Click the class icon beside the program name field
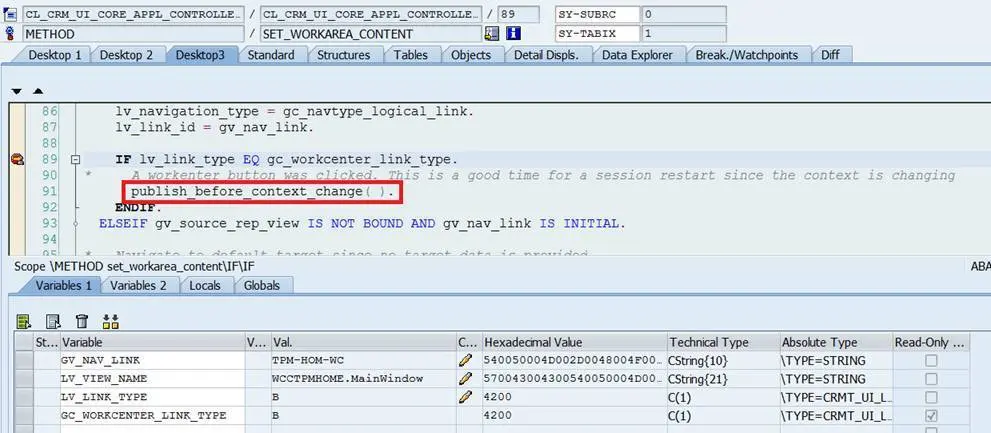 tap(10, 14)
